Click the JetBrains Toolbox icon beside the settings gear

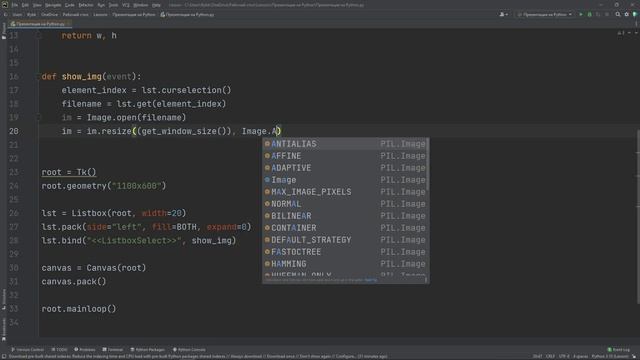click(635, 14)
